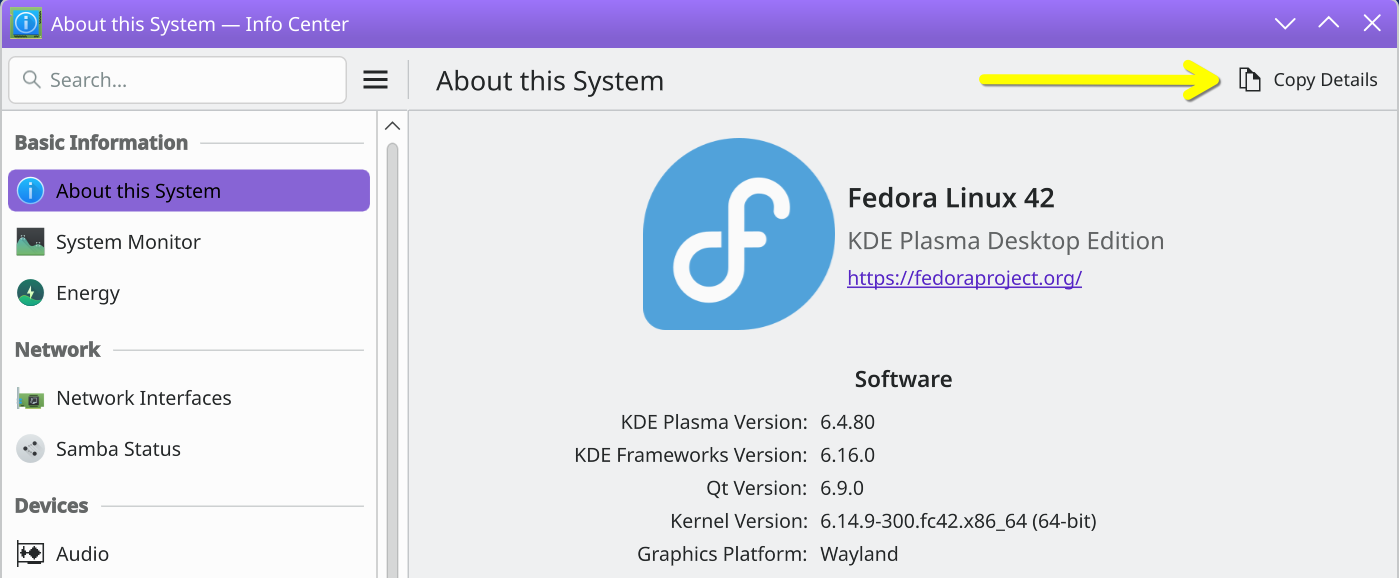Click the Info Center titlebar app icon
This screenshot has width=1399, height=578.
[x=25, y=23]
